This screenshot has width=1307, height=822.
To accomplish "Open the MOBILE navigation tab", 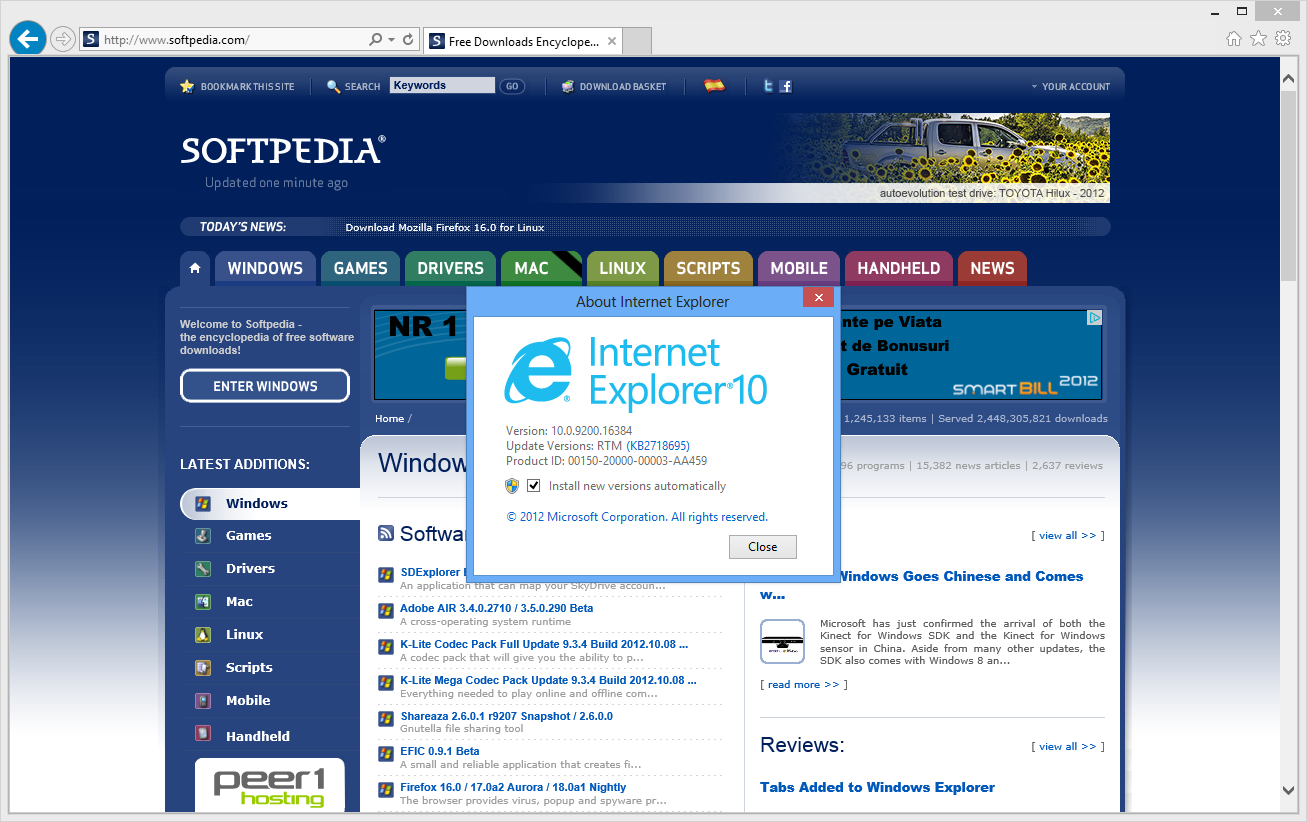I will [x=798, y=268].
